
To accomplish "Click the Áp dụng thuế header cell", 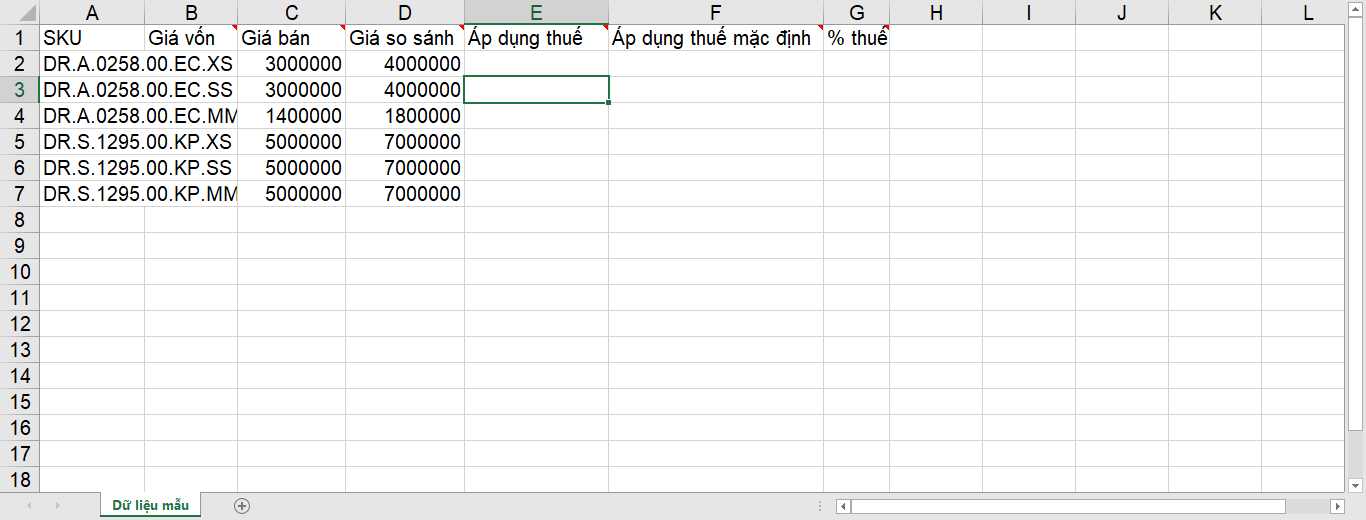I will click(536, 38).
